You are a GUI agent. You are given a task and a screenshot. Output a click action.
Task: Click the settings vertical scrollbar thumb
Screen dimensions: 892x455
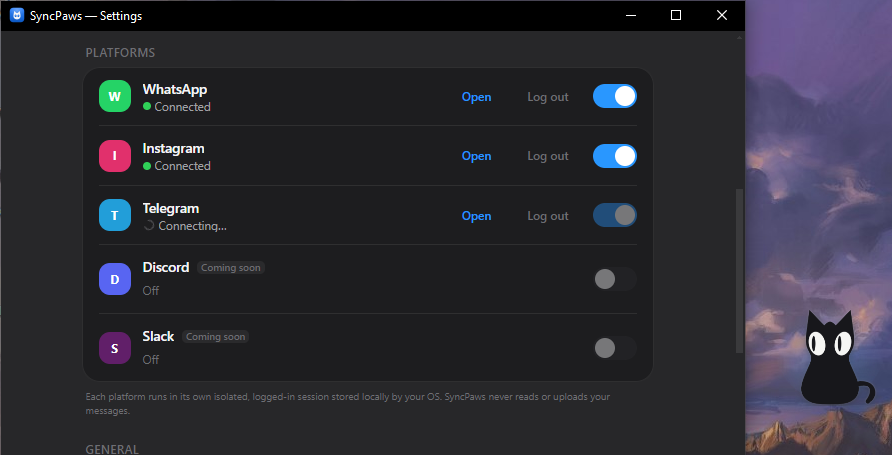(x=740, y=271)
